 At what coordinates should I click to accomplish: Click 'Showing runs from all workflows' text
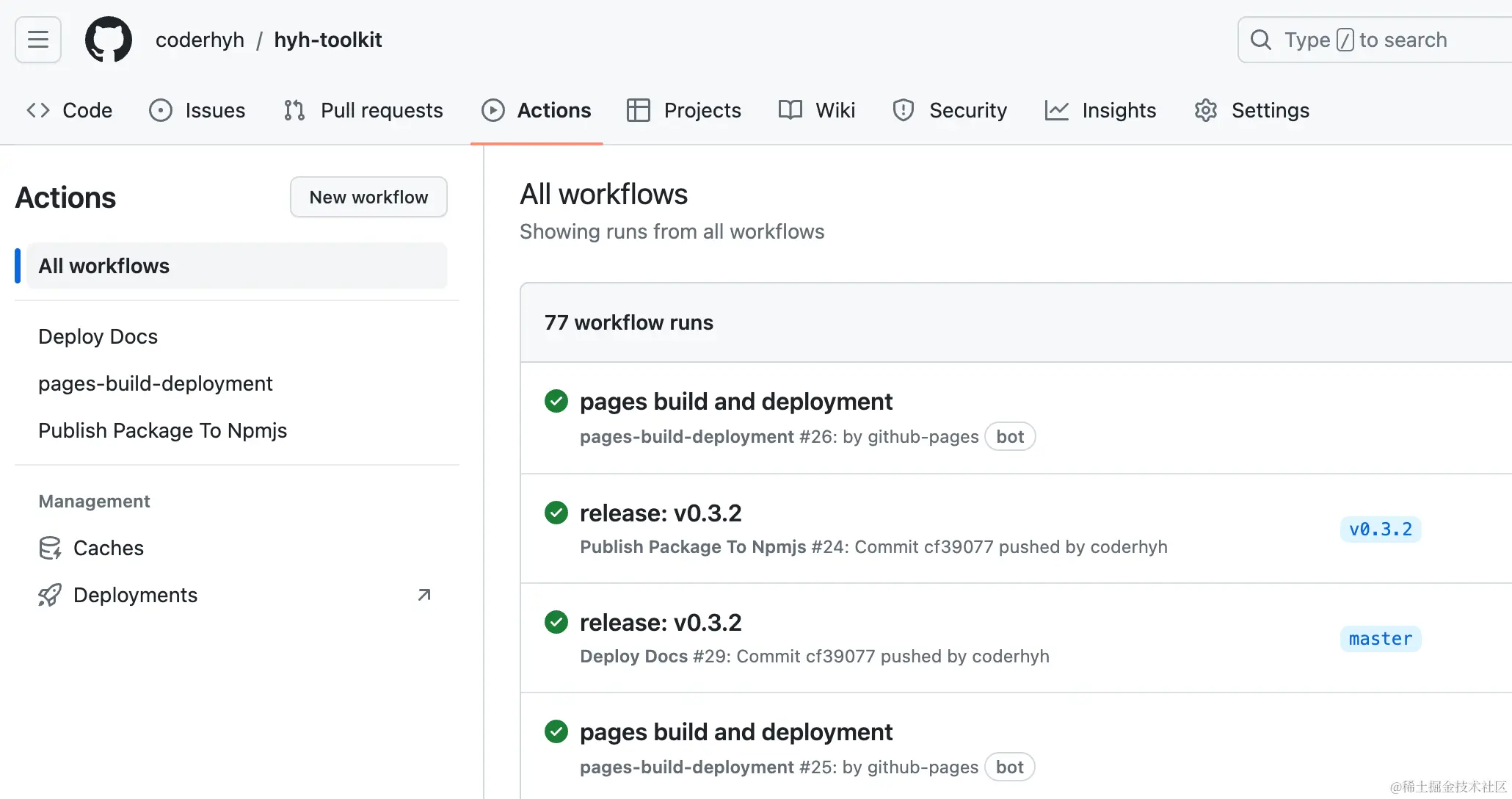pos(672,231)
